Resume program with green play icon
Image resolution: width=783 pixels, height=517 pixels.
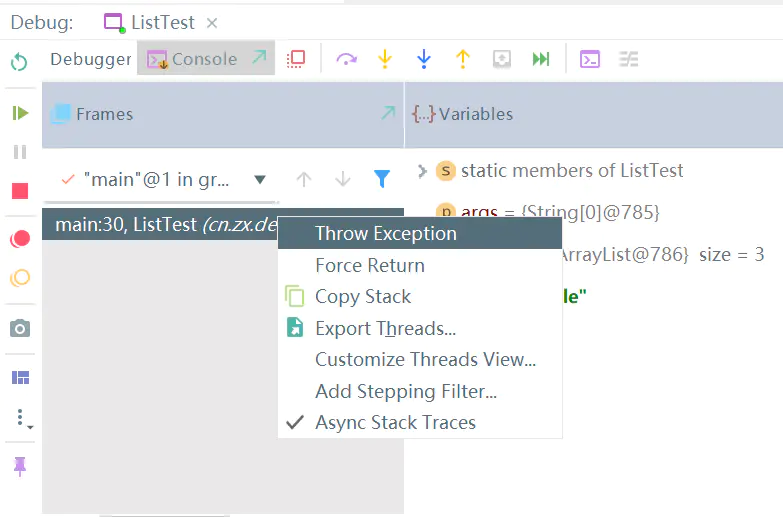tap(20, 113)
